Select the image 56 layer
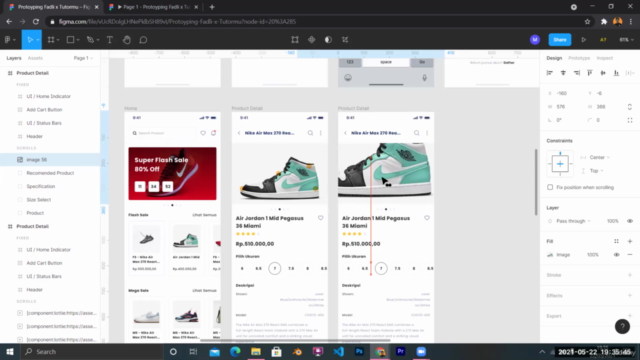 (x=50, y=160)
